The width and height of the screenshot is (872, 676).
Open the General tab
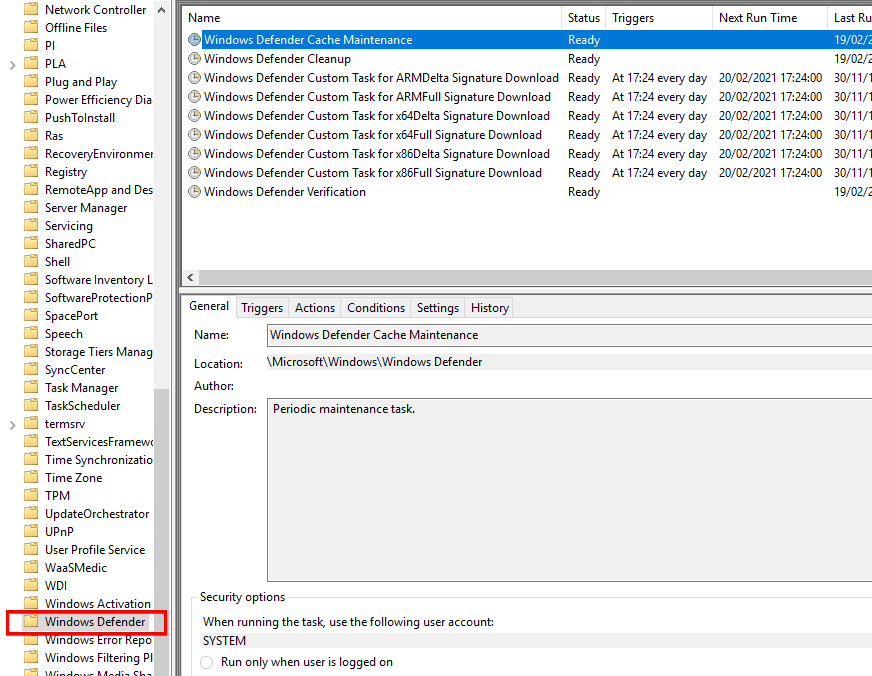pyautogui.click(x=209, y=306)
